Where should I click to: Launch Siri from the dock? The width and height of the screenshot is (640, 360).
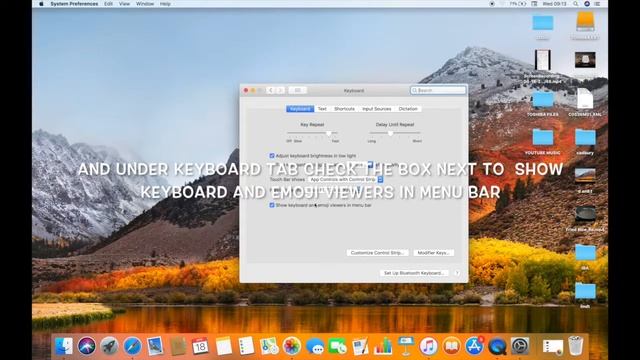(x=87, y=346)
